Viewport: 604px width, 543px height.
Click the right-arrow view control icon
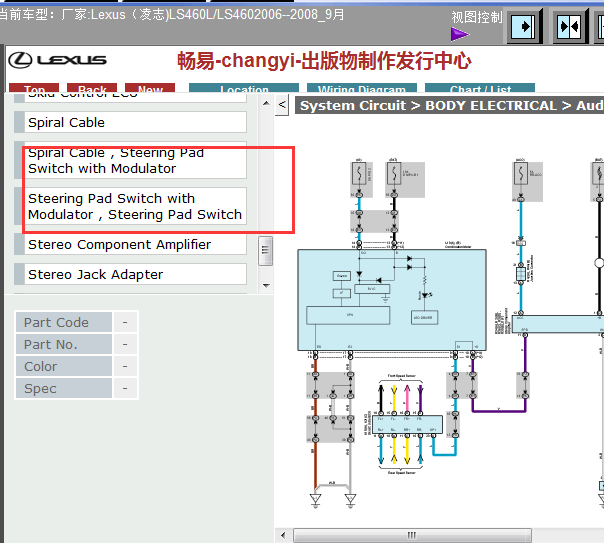tap(523, 27)
